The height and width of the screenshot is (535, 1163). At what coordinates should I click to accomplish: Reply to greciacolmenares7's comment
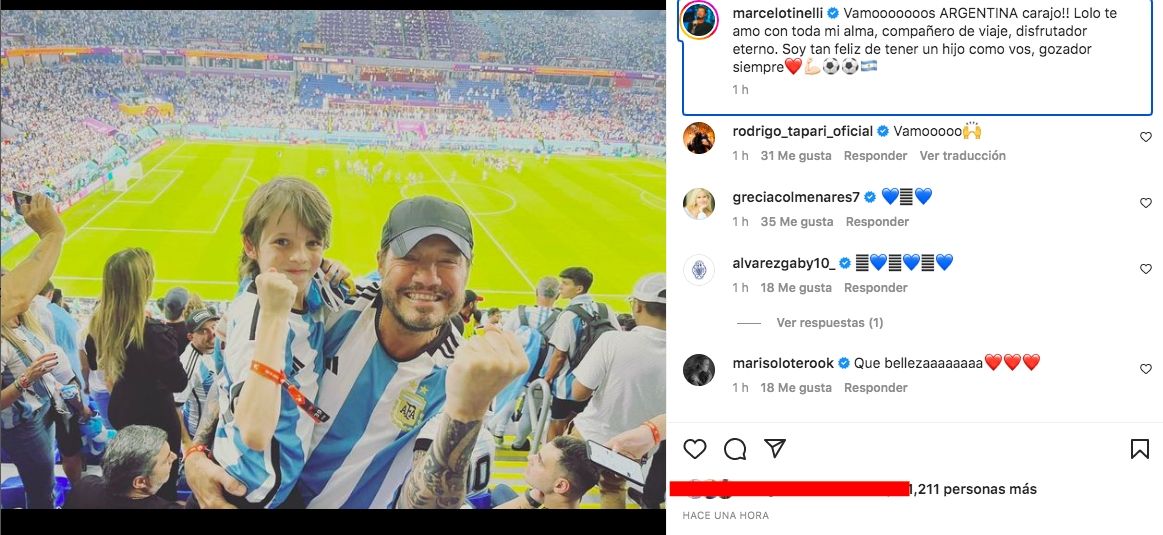(x=877, y=222)
